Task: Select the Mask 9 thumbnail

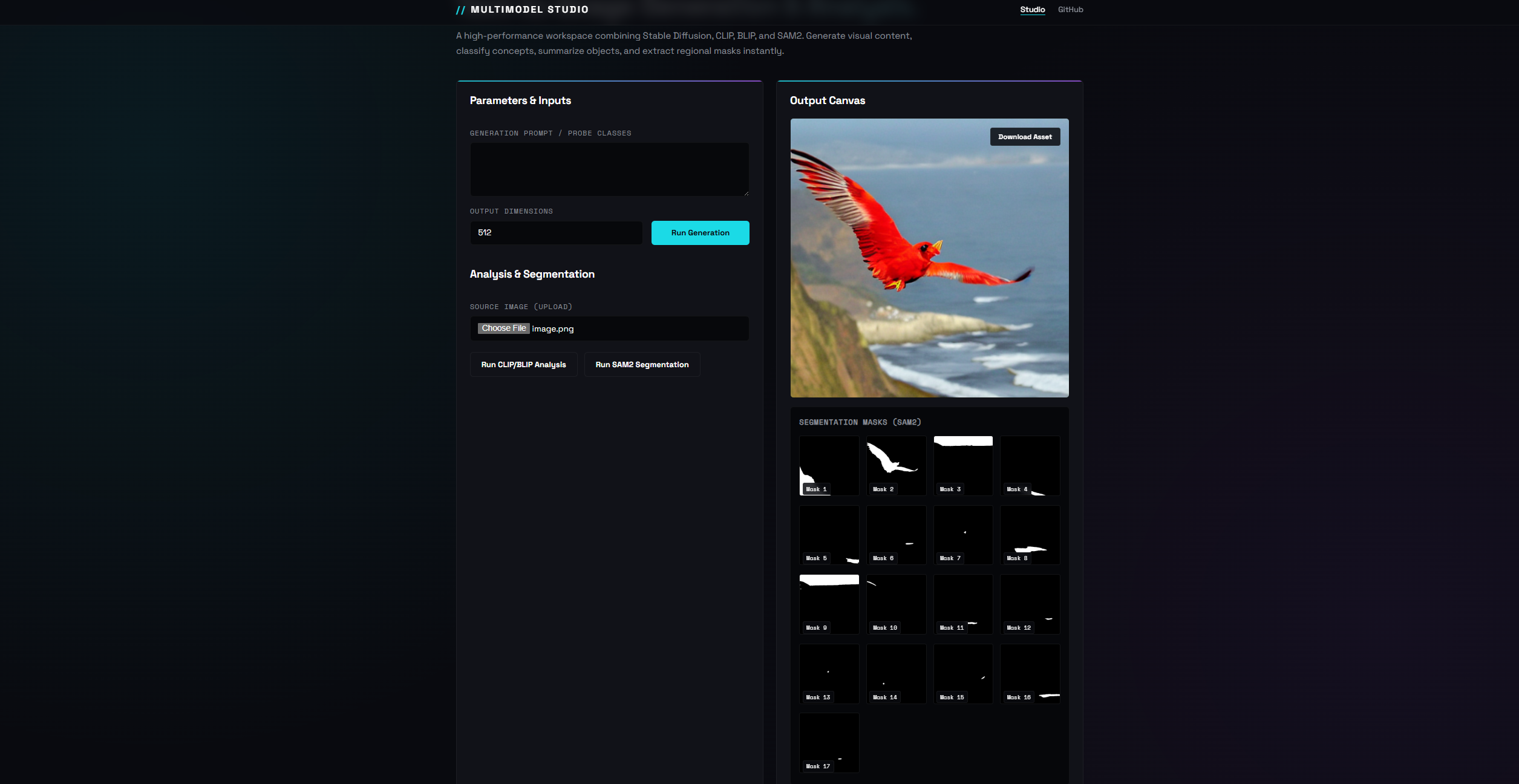Action: click(829, 604)
